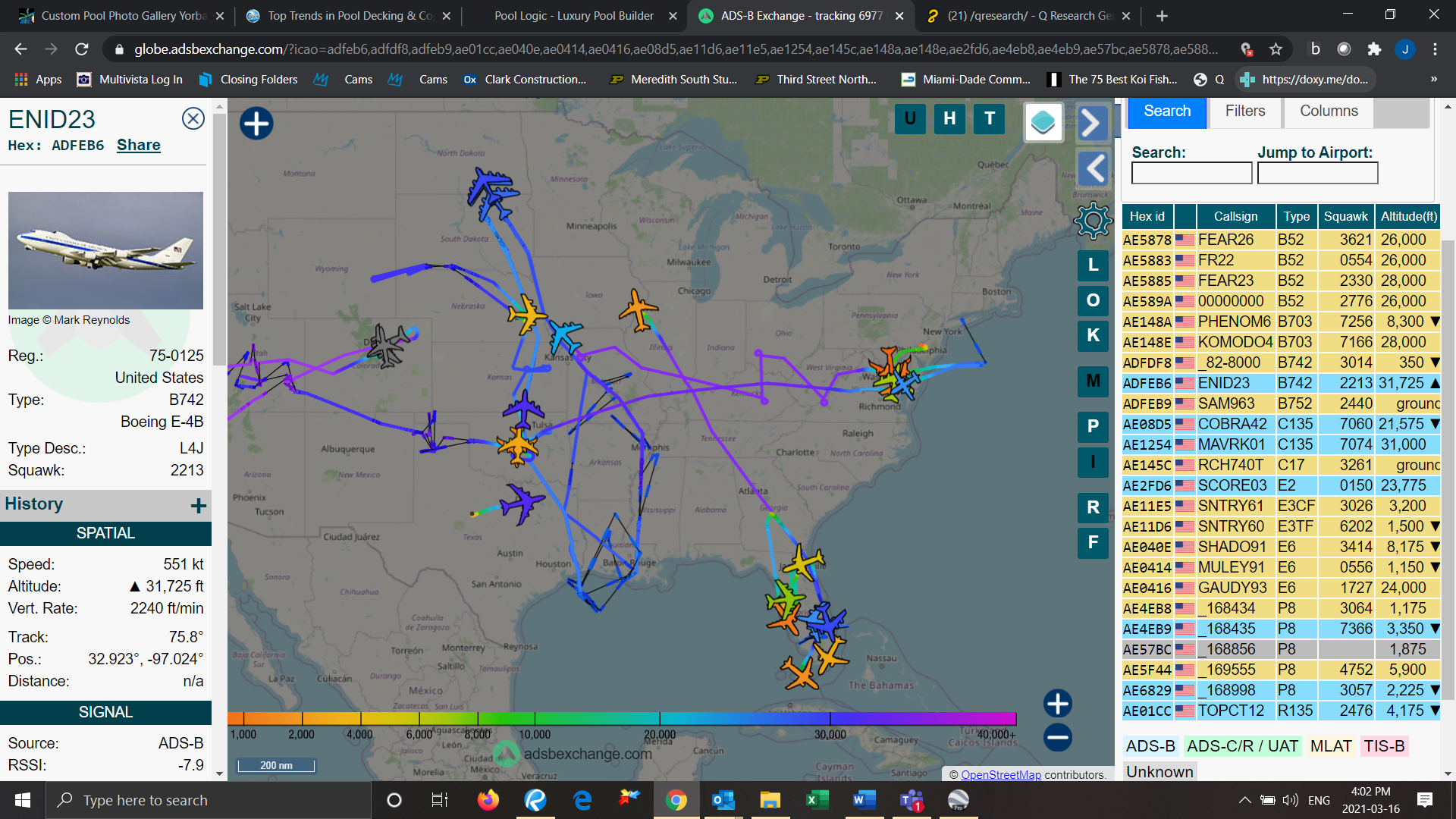Click the R map button
Screen dimensions: 1456x819
tap(1093, 507)
